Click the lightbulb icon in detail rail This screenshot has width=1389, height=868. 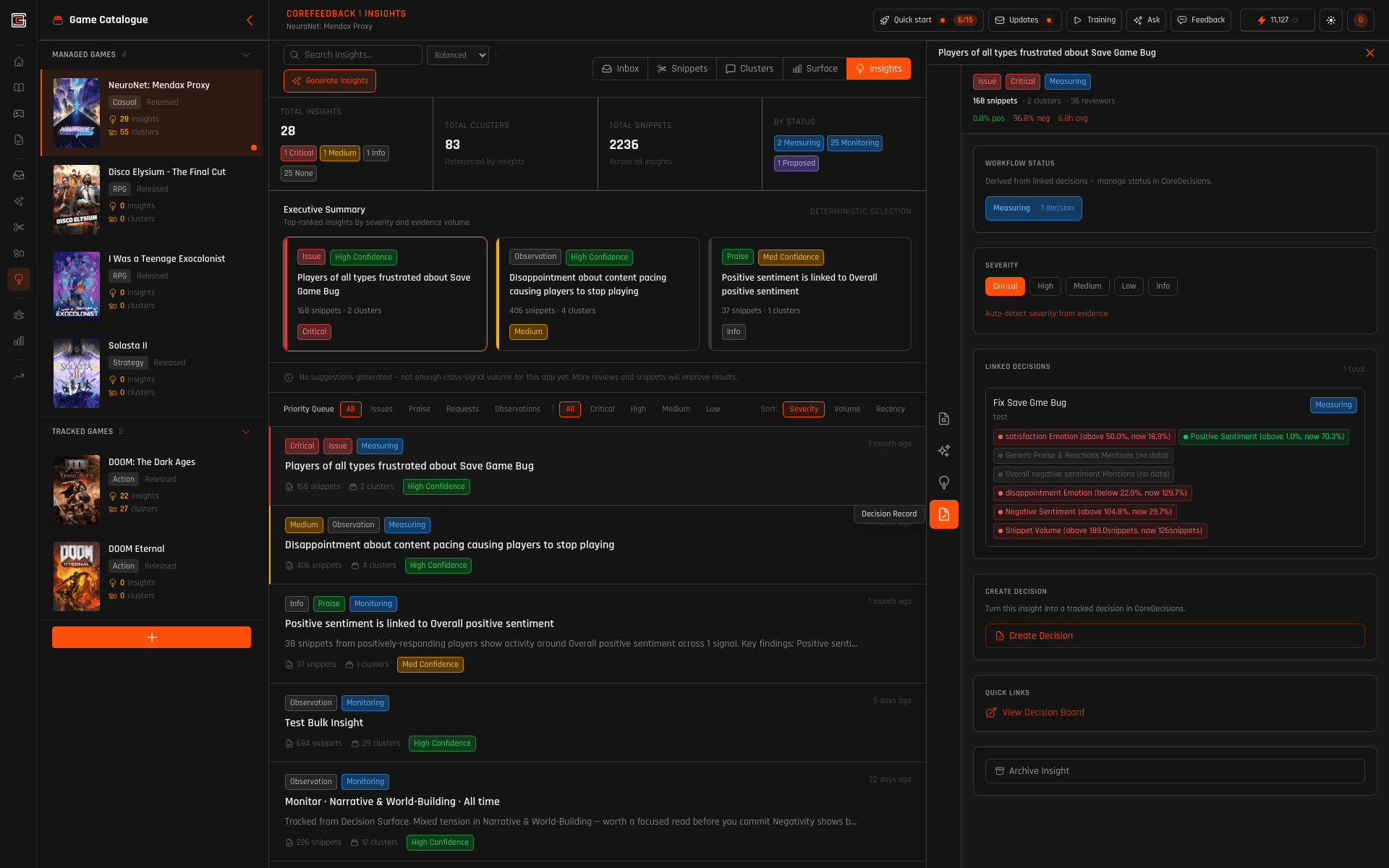click(944, 482)
